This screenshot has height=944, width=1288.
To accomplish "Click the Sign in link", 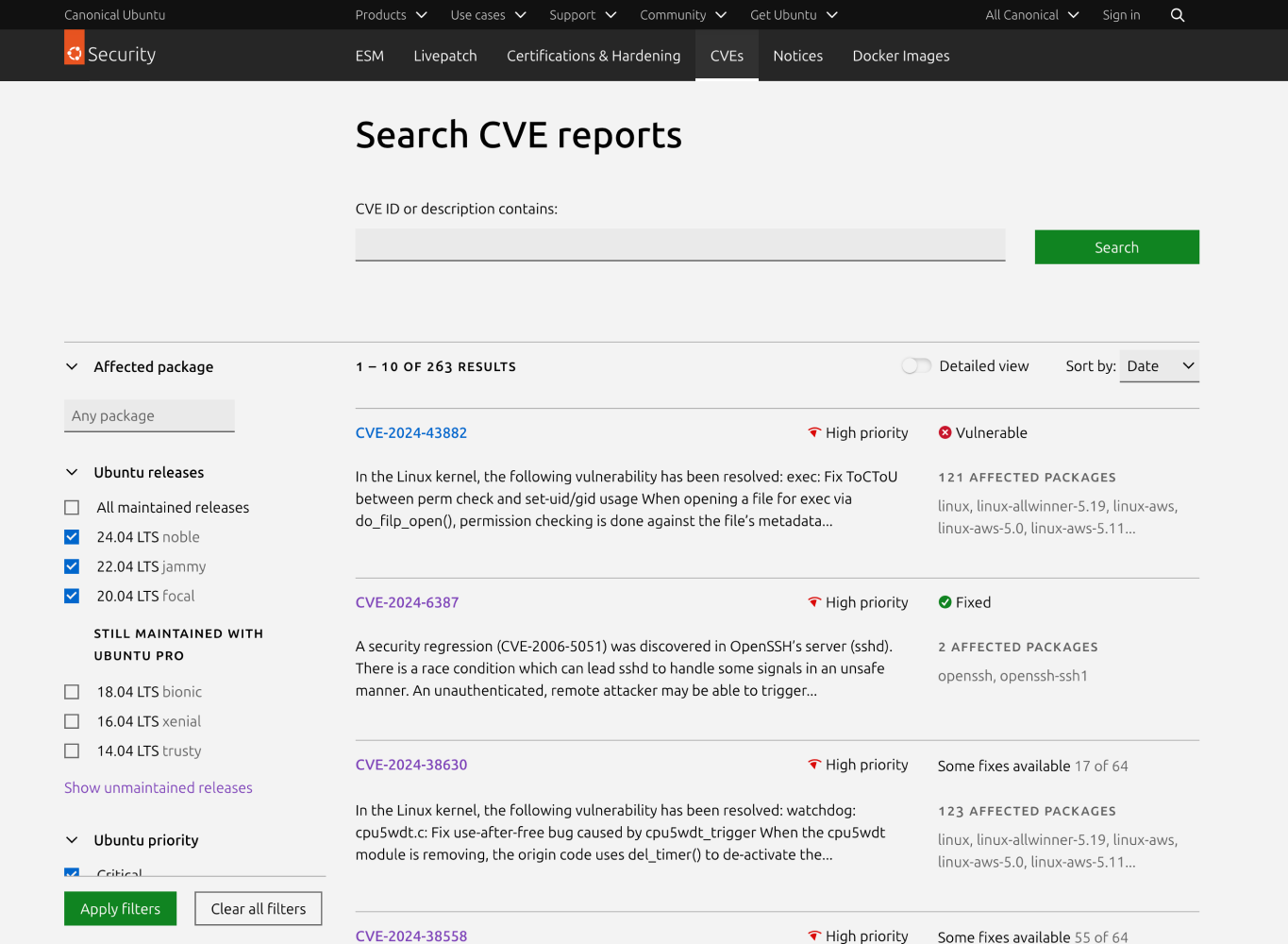I will tap(1121, 15).
